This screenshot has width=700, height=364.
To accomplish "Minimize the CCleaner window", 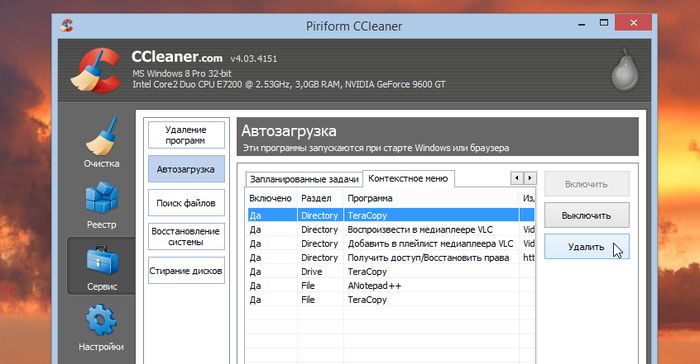I will [581, 24].
